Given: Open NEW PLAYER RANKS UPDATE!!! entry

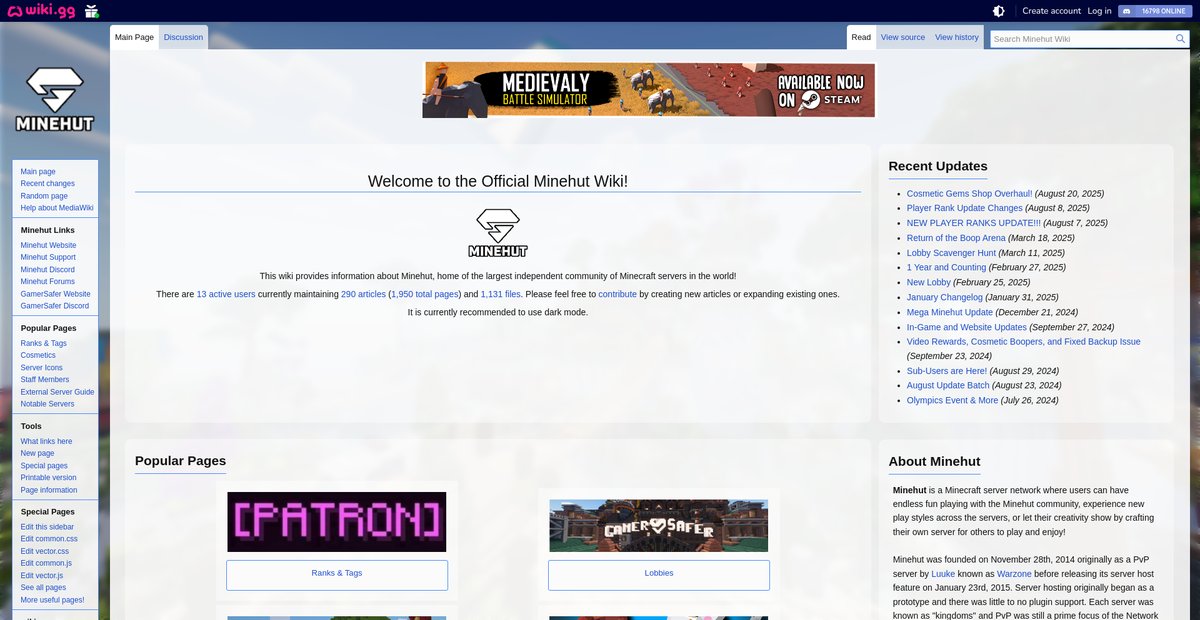Looking at the screenshot, I should tap(974, 223).
